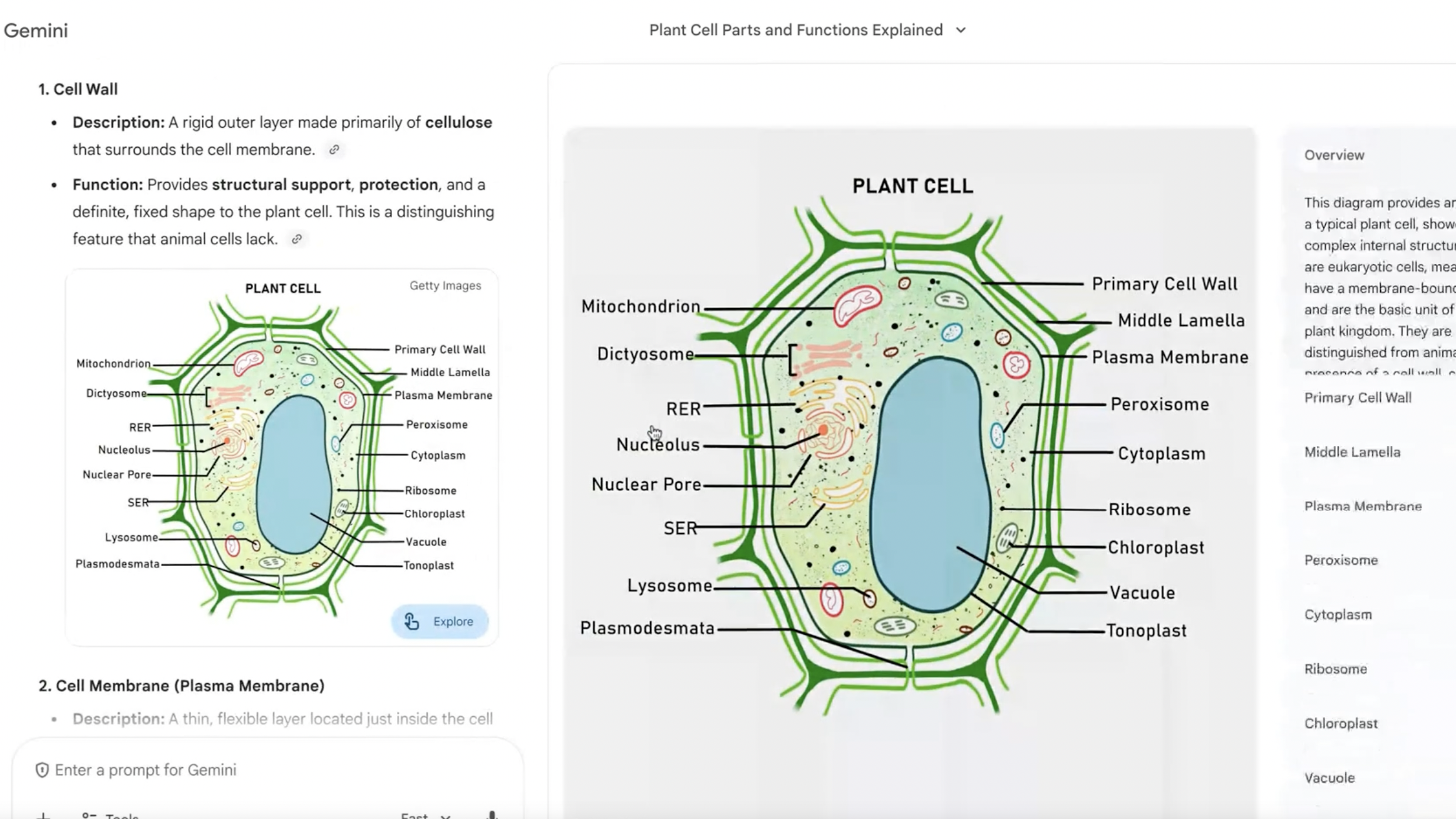Click the Mitochondrion label on the large diagram

[640, 306]
